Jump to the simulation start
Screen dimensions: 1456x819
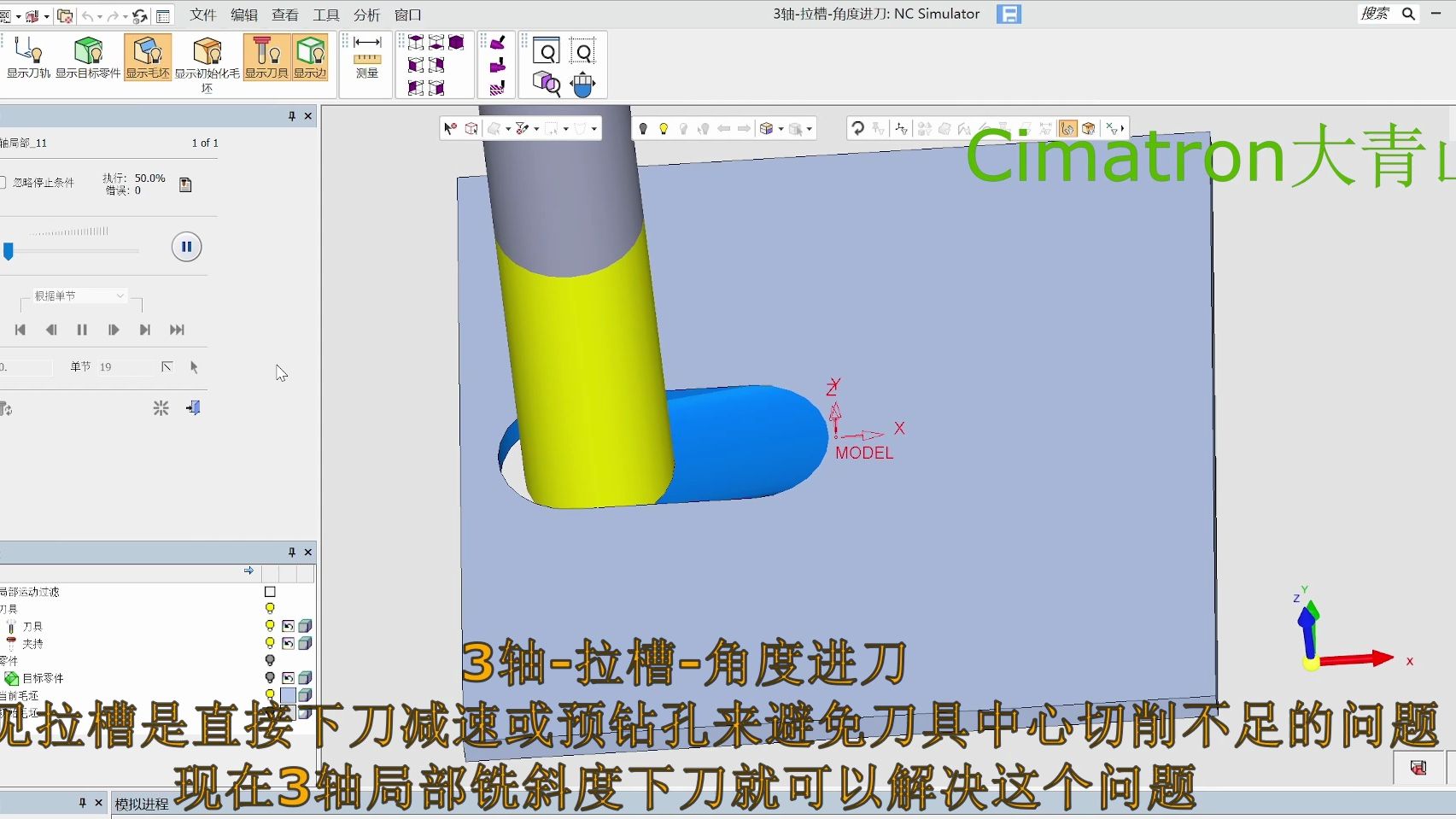point(20,330)
